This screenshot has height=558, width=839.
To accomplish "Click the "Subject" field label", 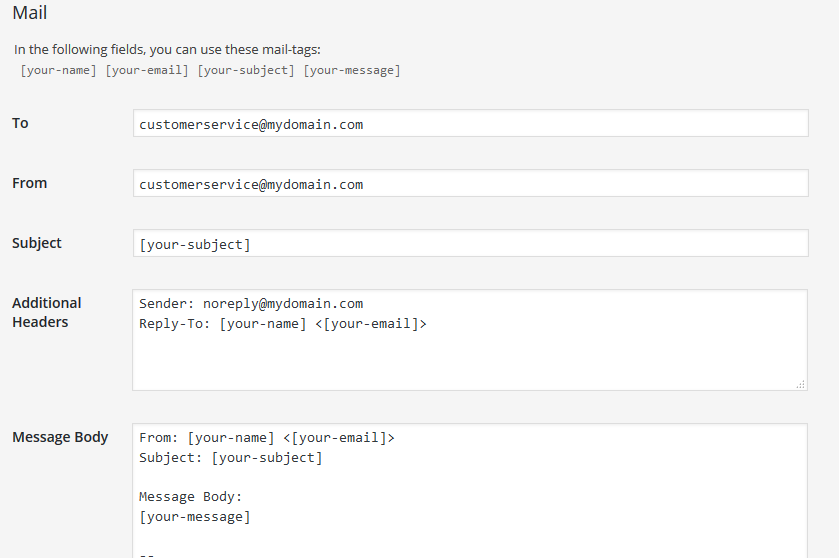I will tap(37, 243).
